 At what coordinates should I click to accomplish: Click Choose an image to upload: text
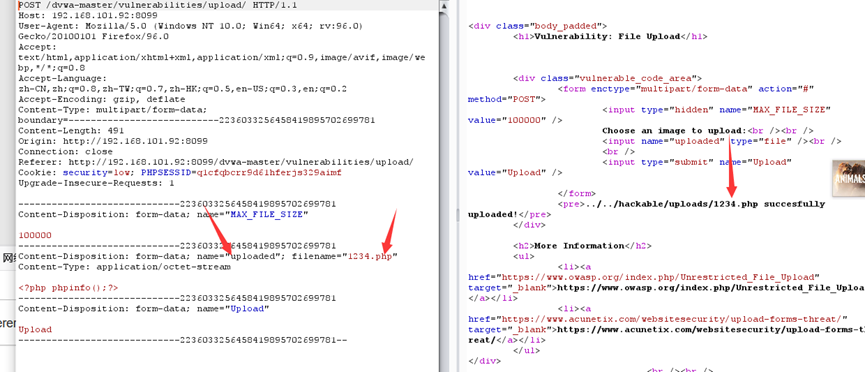point(674,131)
